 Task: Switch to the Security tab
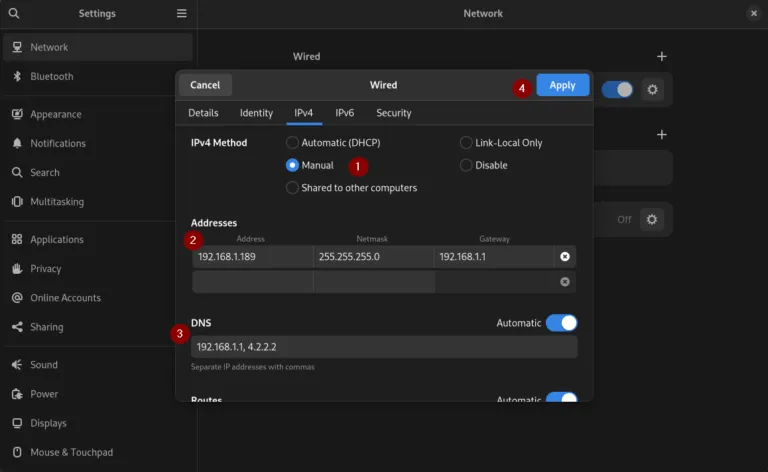coord(394,113)
